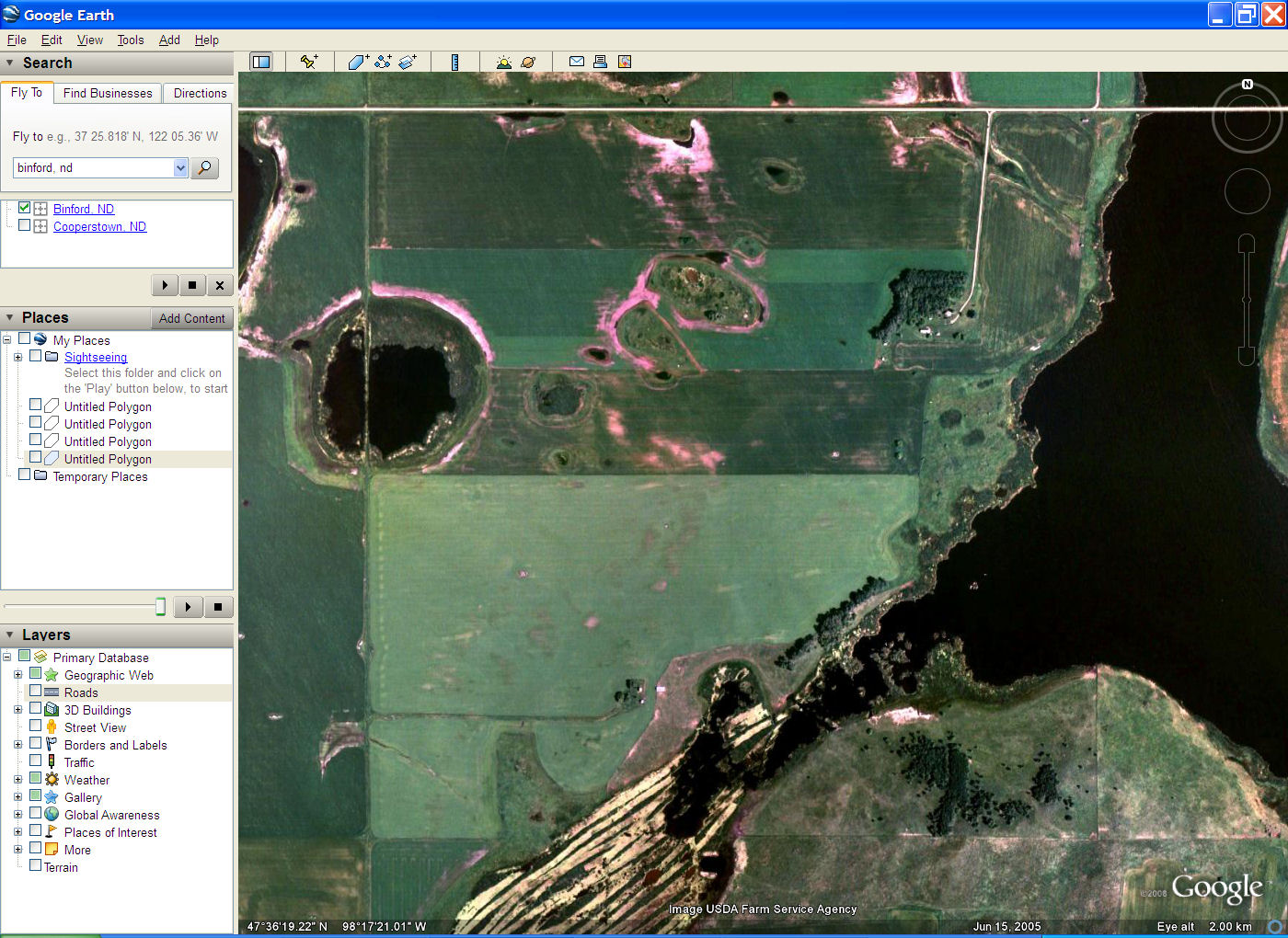
Task: Expand the More layer node
Action: coord(17,850)
